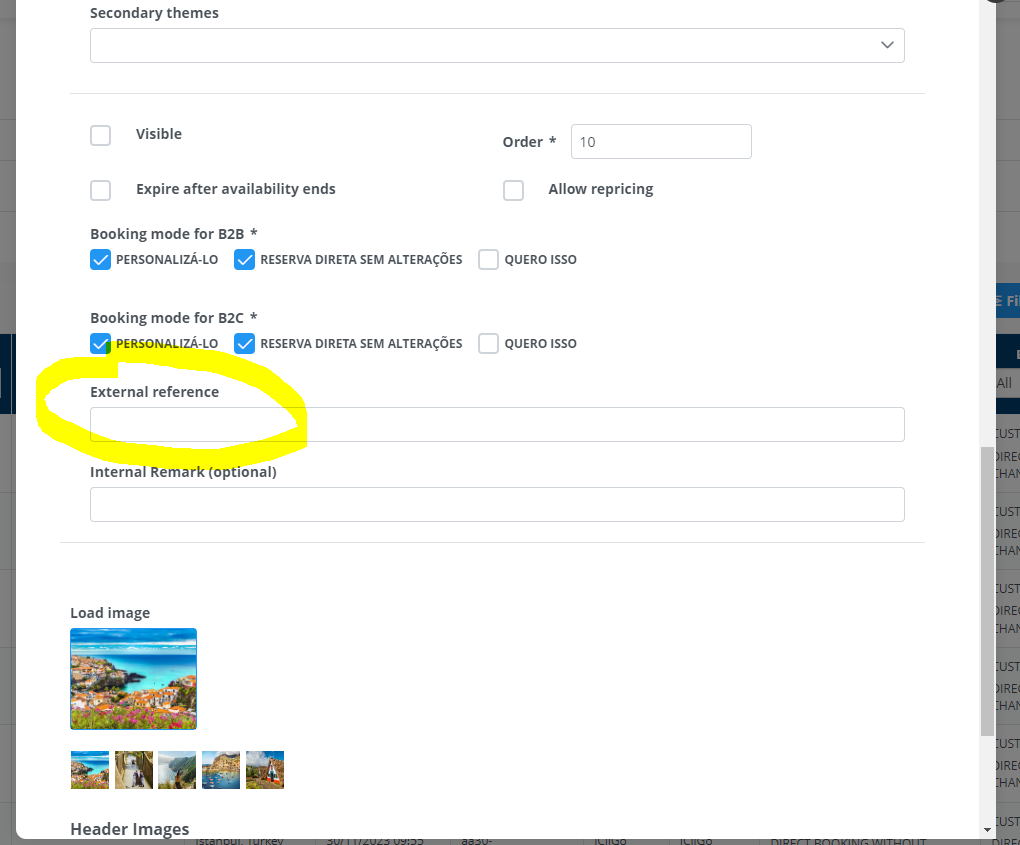Click the Secondary themes chevron arrow
The image size is (1020, 845).
click(886, 46)
